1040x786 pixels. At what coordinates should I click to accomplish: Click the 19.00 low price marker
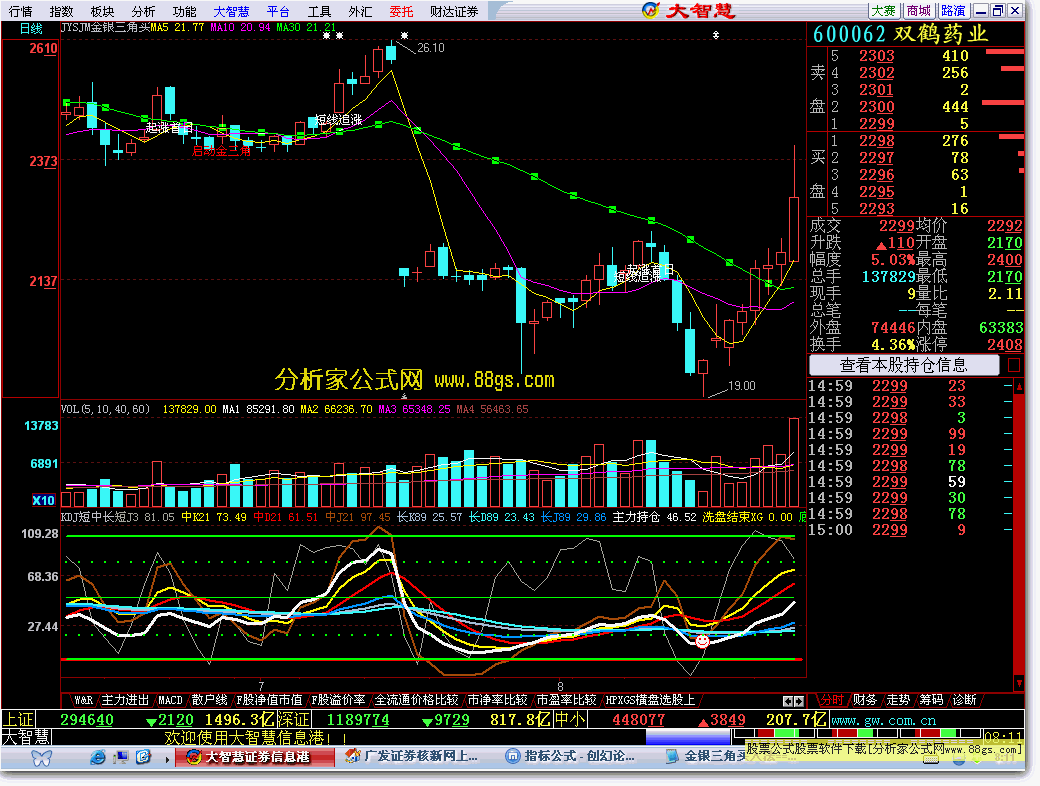coord(742,385)
